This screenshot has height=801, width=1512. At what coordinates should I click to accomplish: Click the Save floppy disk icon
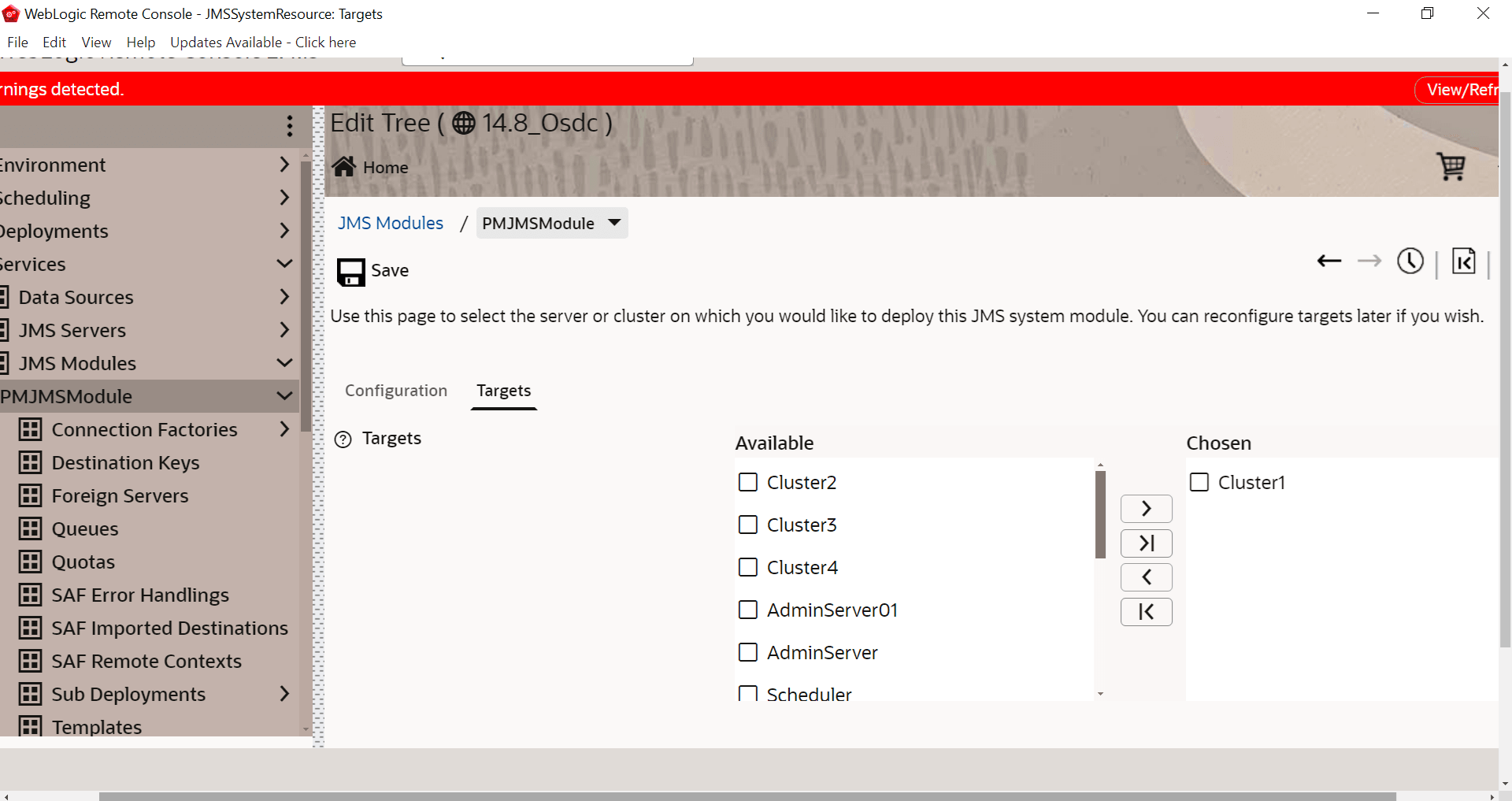(350, 272)
